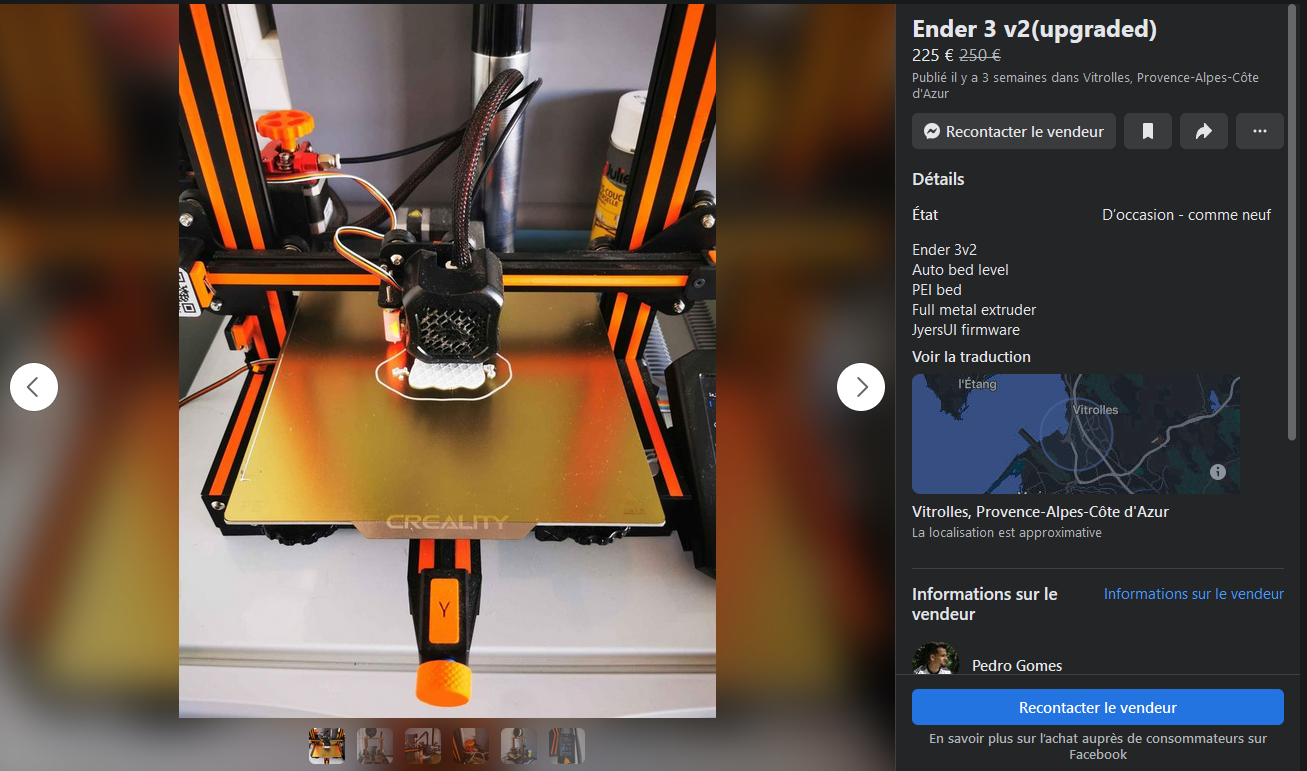Viewport: 1307px width, 771px height.
Task: Click 'JyersUI firmware' description line
Action: pos(966,330)
